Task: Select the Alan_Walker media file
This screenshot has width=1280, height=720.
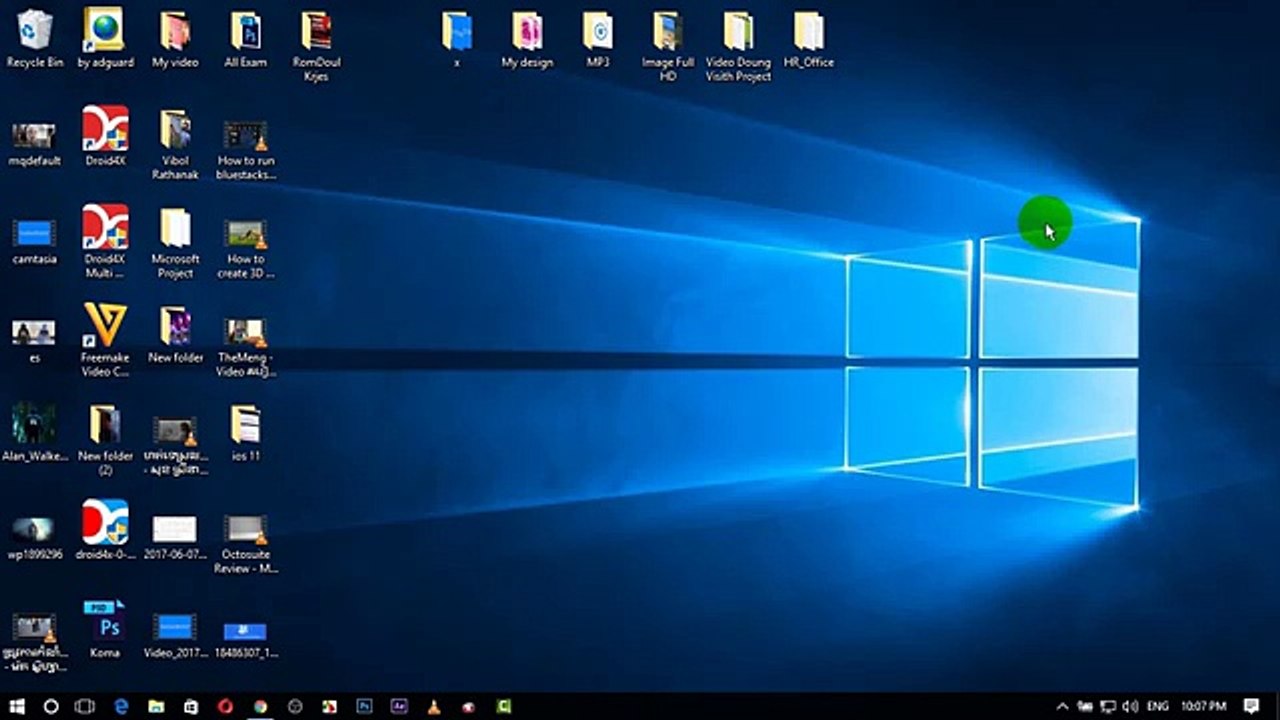Action: click(35, 432)
